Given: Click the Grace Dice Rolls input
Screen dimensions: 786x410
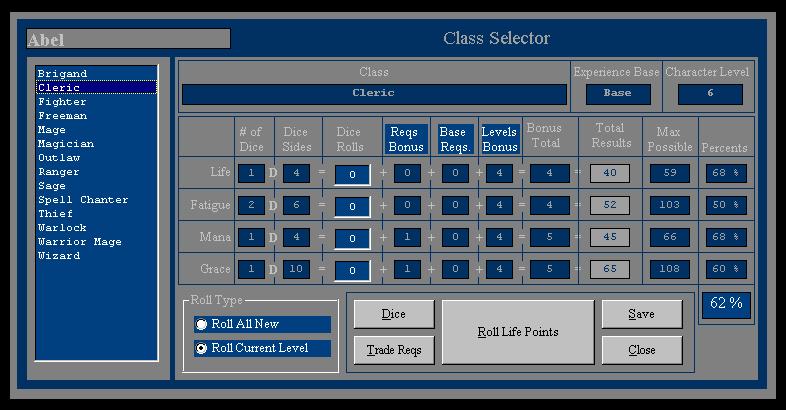Looking at the screenshot, I should click(x=352, y=270).
